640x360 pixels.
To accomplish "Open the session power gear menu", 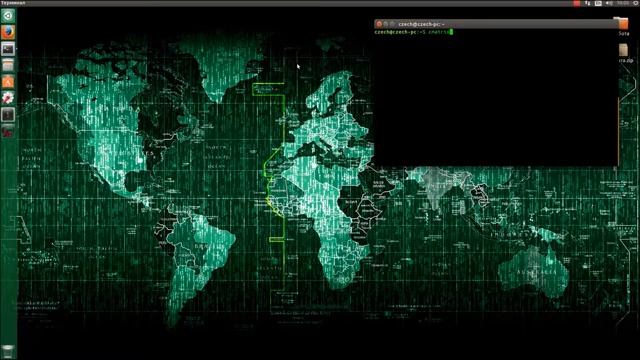I will click(x=636, y=3).
